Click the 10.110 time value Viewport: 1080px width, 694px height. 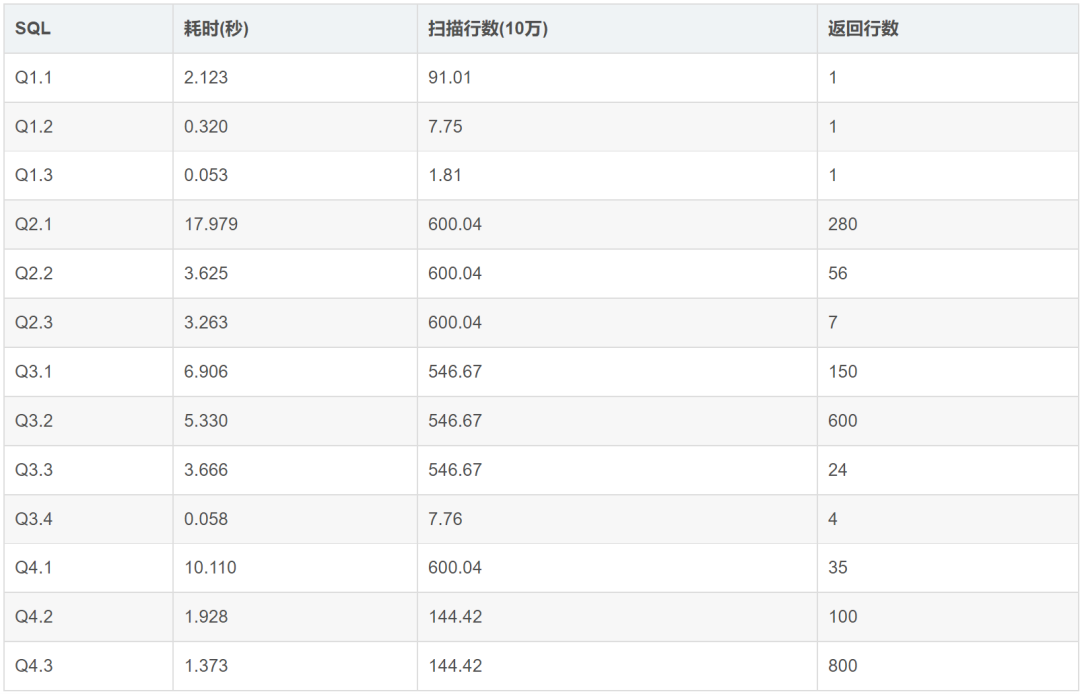pyautogui.click(x=210, y=568)
